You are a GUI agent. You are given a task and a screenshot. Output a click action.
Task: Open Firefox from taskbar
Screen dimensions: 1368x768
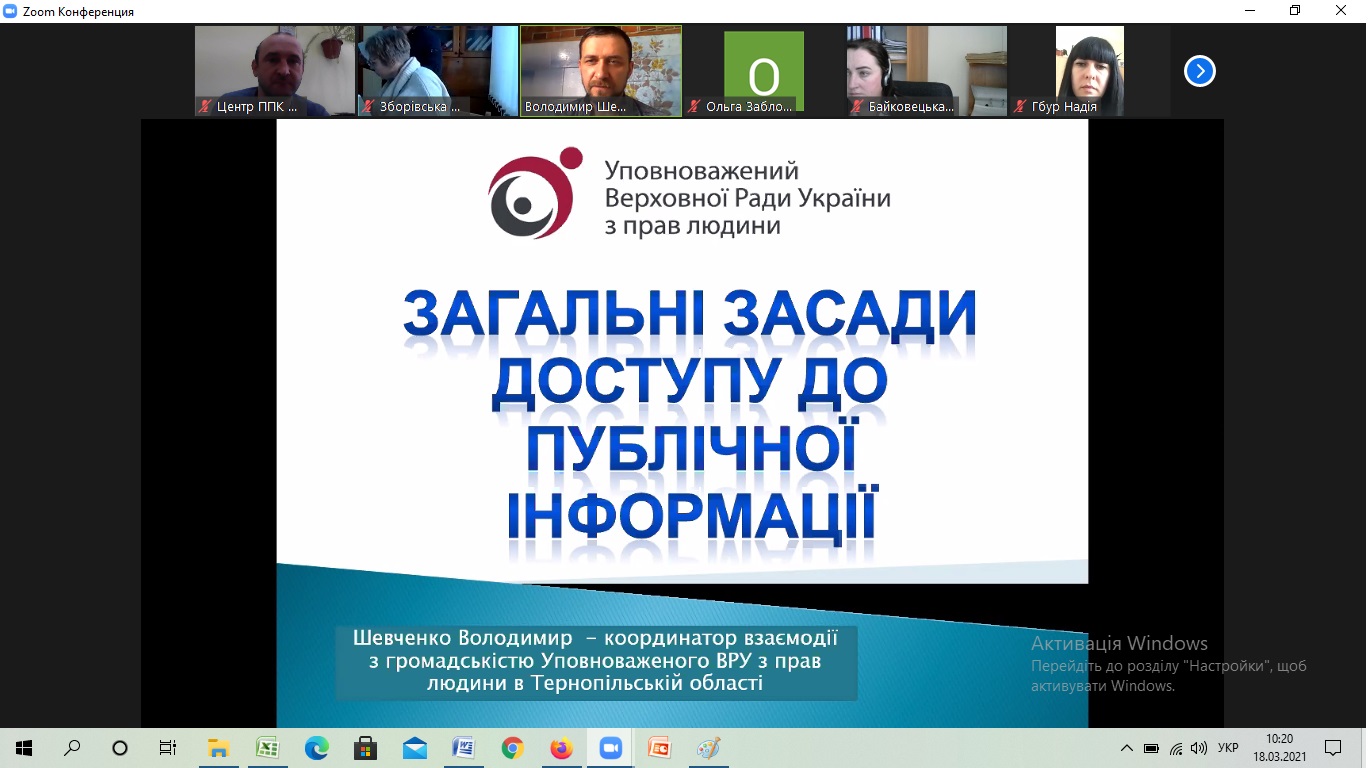[561, 748]
